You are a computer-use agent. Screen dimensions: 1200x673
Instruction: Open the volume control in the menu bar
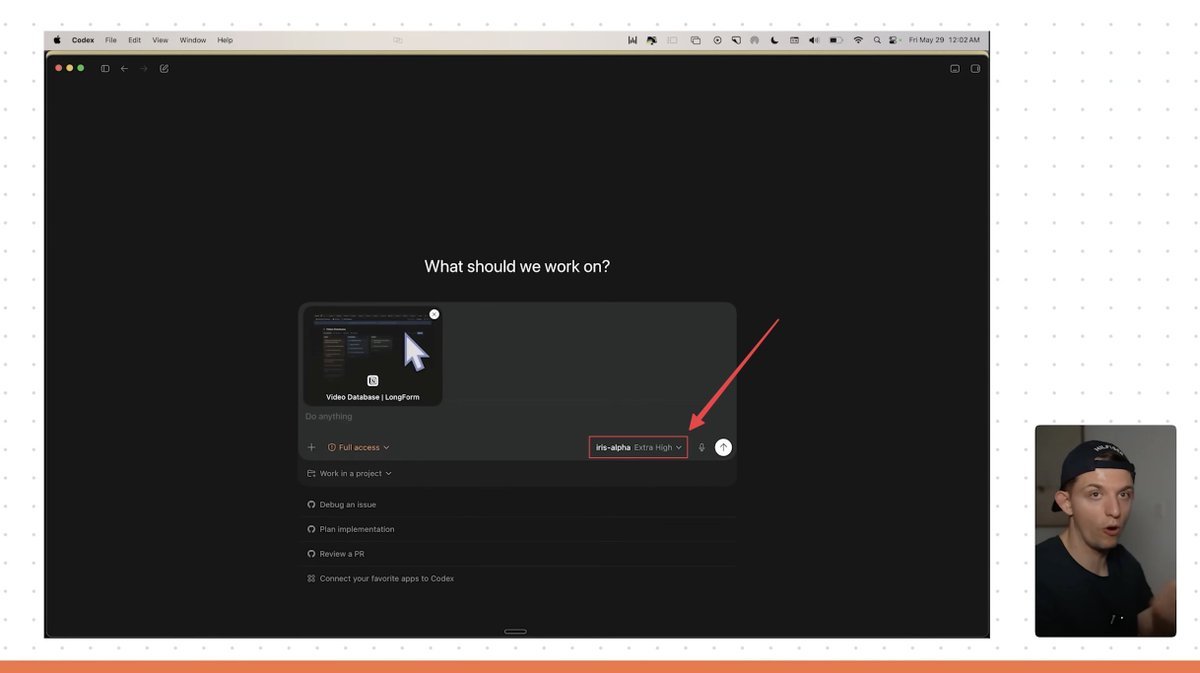(x=814, y=40)
